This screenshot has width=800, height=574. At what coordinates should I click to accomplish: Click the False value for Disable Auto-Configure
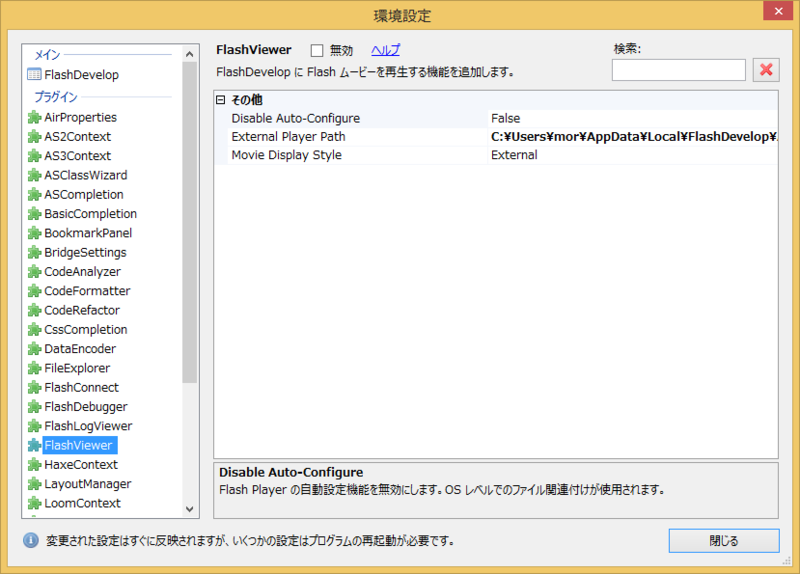point(506,118)
